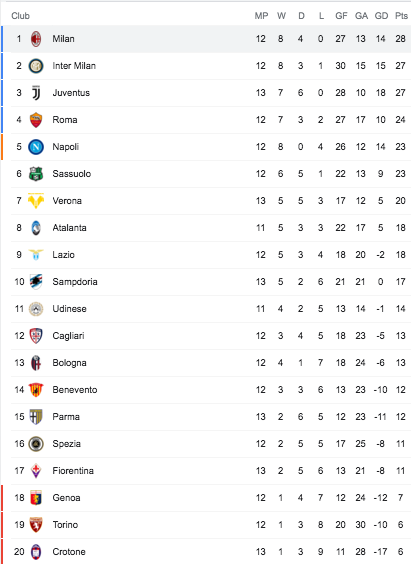
Task: Click the AC Milan club crest
Action: pyautogui.click(x=36, y=39)
